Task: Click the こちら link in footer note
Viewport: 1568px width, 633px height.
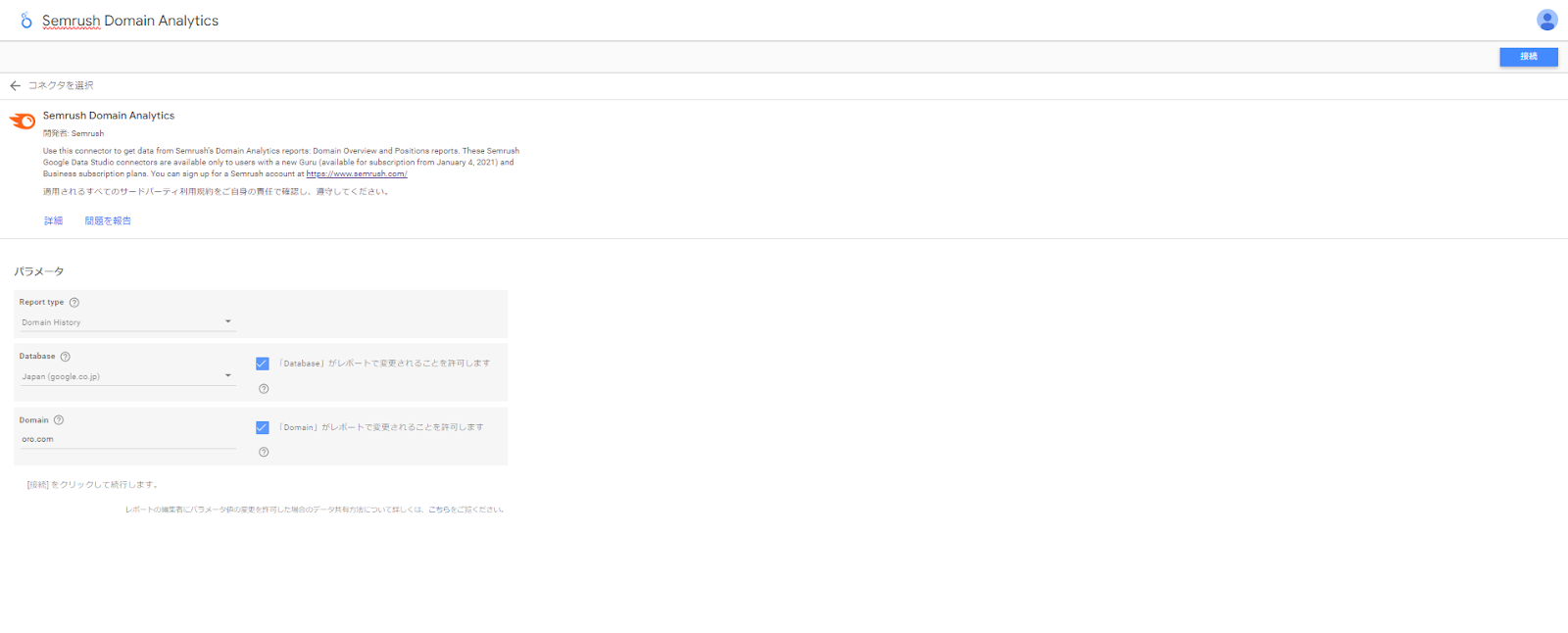Action: (439, 510)
